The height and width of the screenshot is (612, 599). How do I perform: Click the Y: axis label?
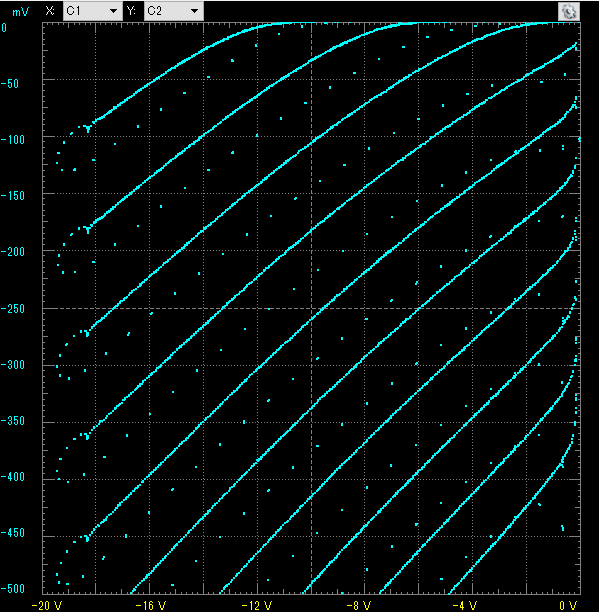click(x=132, y=11)
